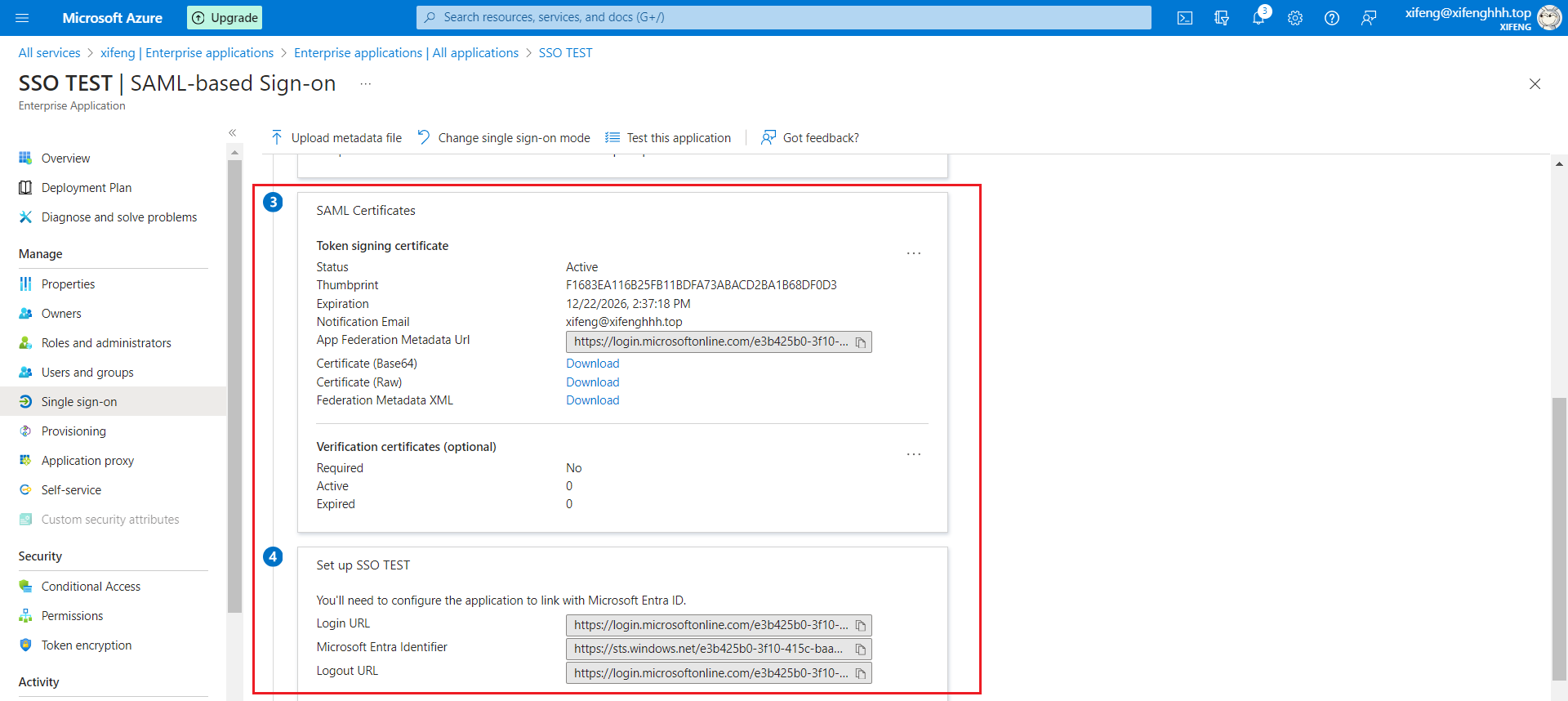Download Federation Metadata XML
1568x701 pixels.
click(x=593, y=400)
